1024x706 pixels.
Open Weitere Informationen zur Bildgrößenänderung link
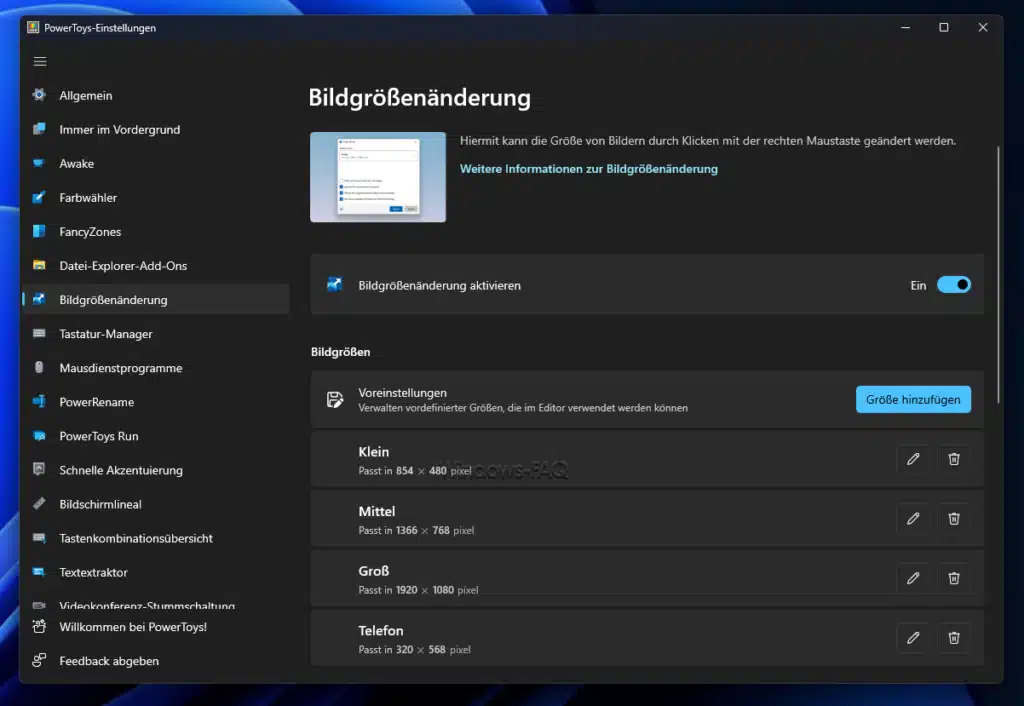tap(588, 168)
